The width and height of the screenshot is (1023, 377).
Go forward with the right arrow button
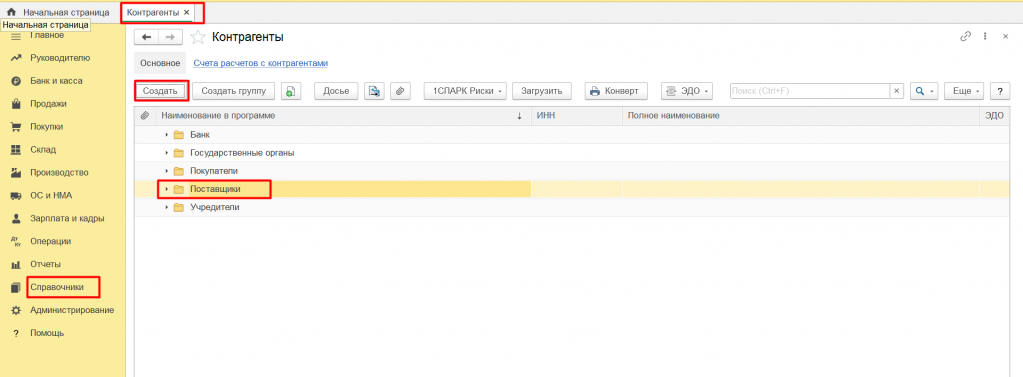[170, 37]
